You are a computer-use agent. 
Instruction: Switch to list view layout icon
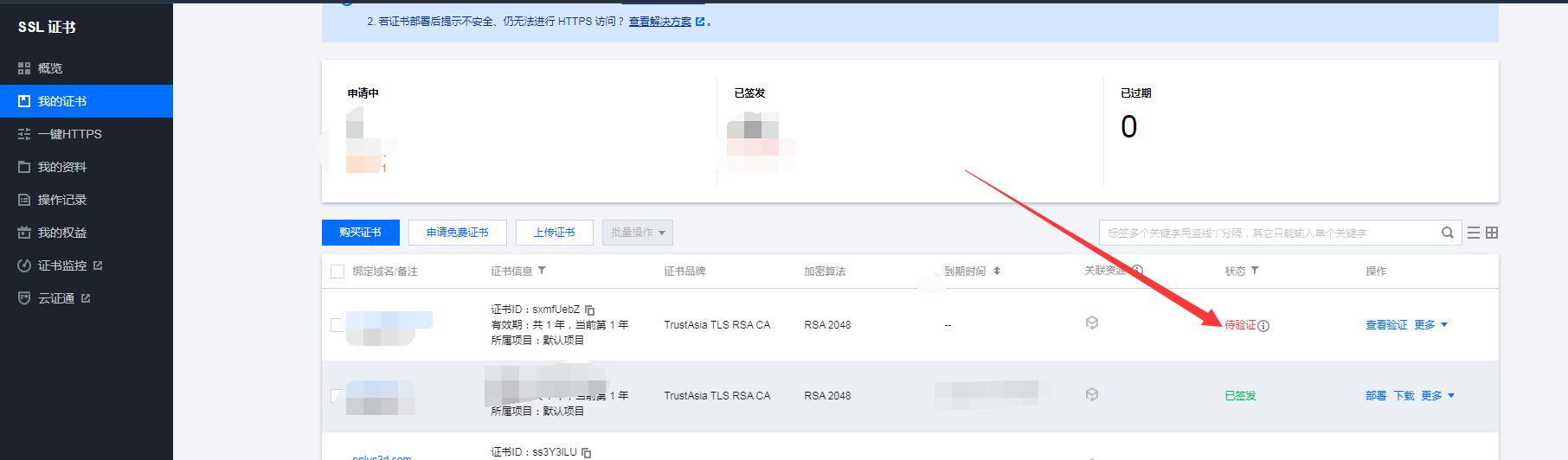1473,233
